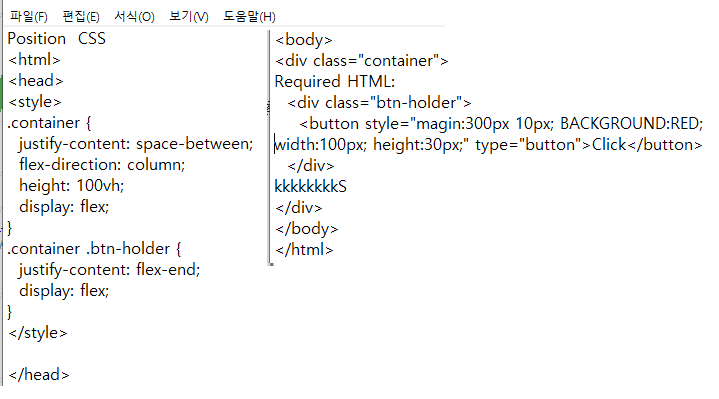
Task: Click the vertical divider between text panes
Action: [x=269, y=148]
